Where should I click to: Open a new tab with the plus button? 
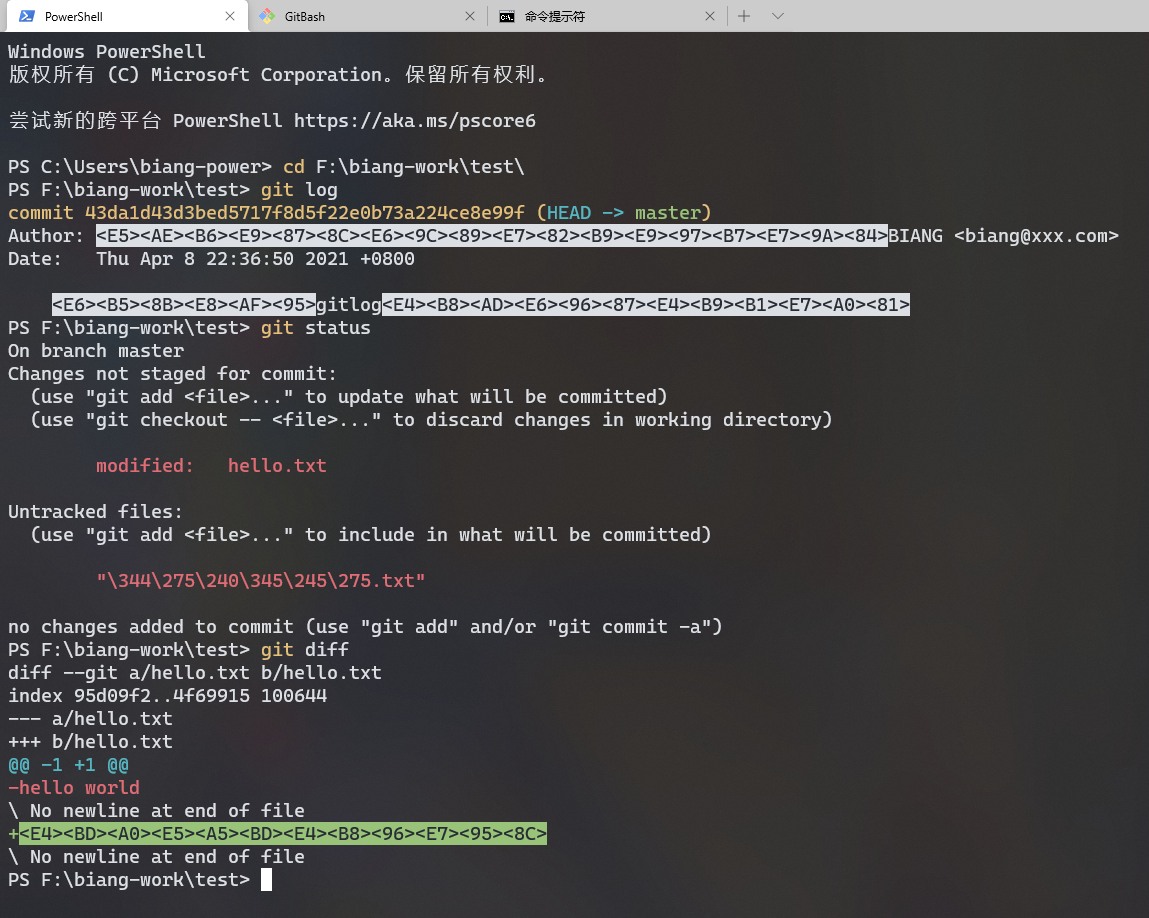(x=744, y=16)
